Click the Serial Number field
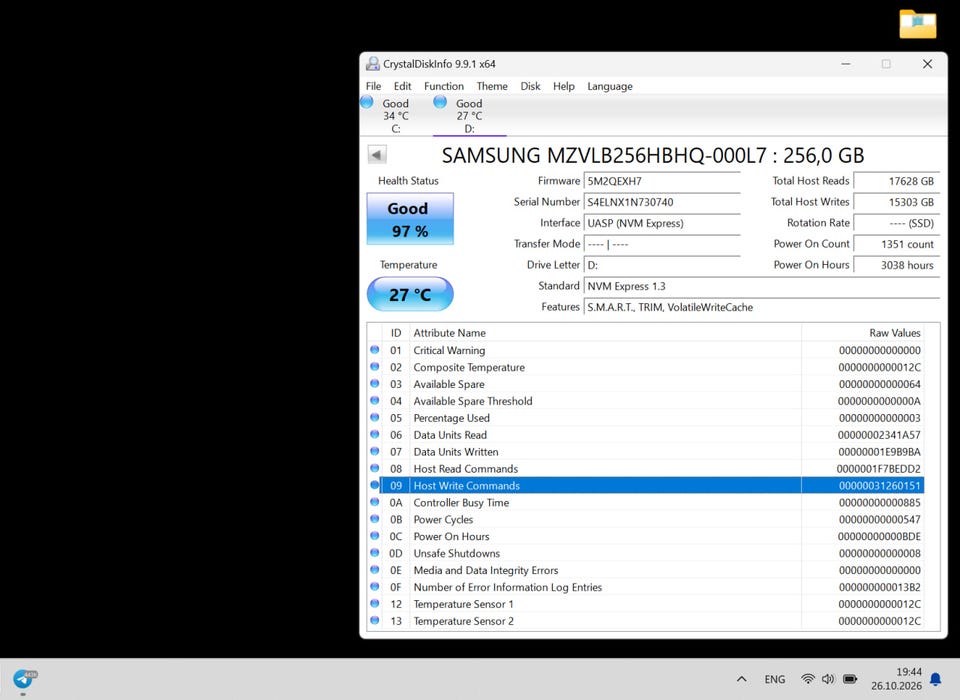The width and height of the screenshot is (960, 700). (662, 202)
